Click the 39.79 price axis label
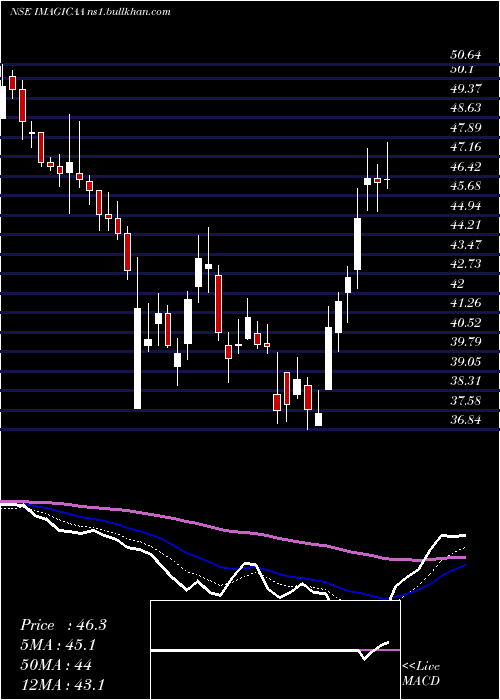 (x=466, y=342)
